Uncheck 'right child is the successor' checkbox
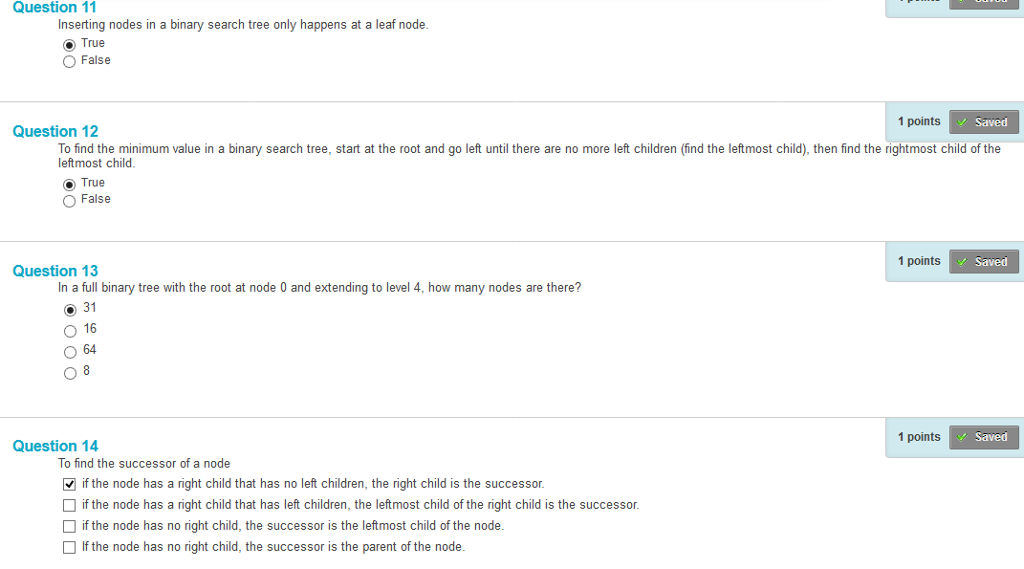1024x569 pixels. point(69,484)
